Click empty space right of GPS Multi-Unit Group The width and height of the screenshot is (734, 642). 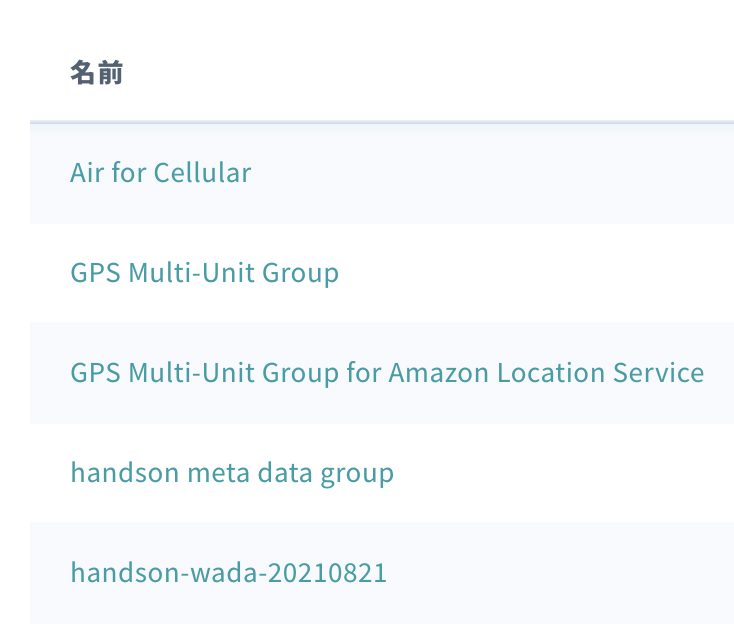click(x=536, y=273)
